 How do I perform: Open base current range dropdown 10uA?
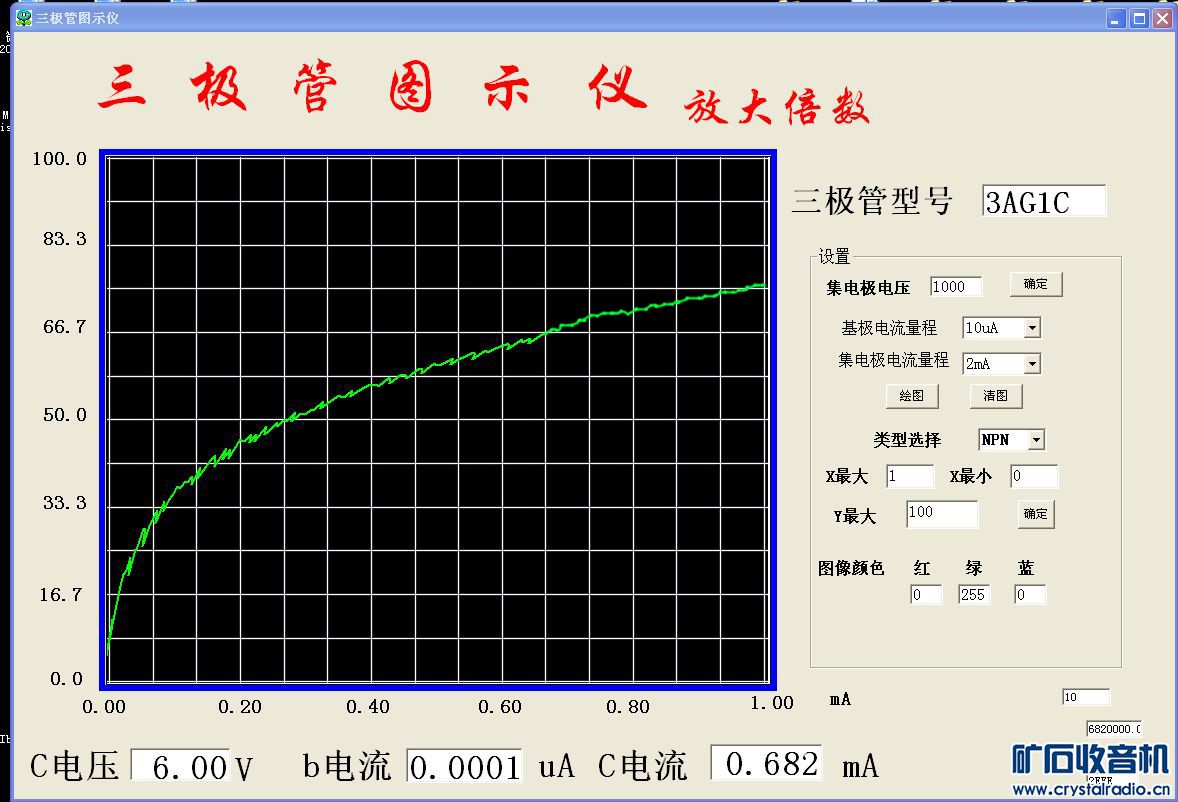[1032, 327]
